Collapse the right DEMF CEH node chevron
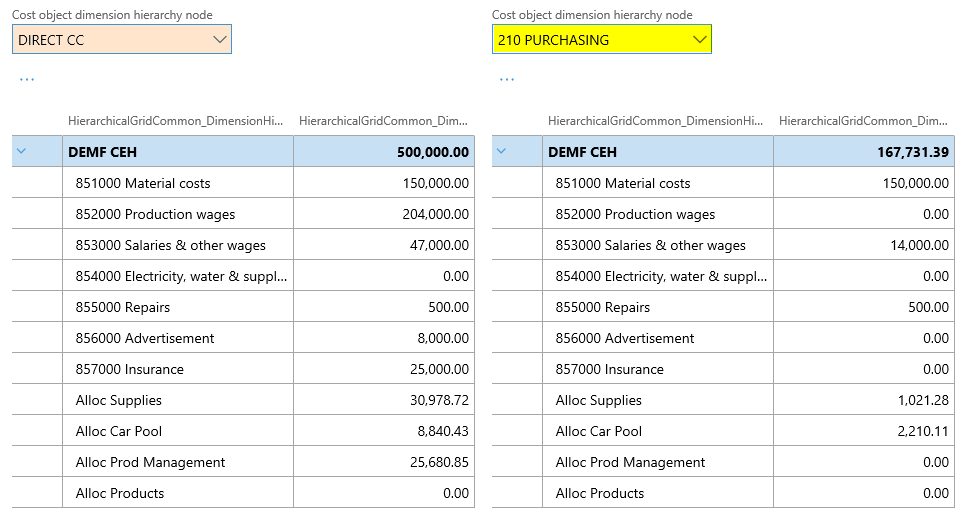 [x=502, y=152]
